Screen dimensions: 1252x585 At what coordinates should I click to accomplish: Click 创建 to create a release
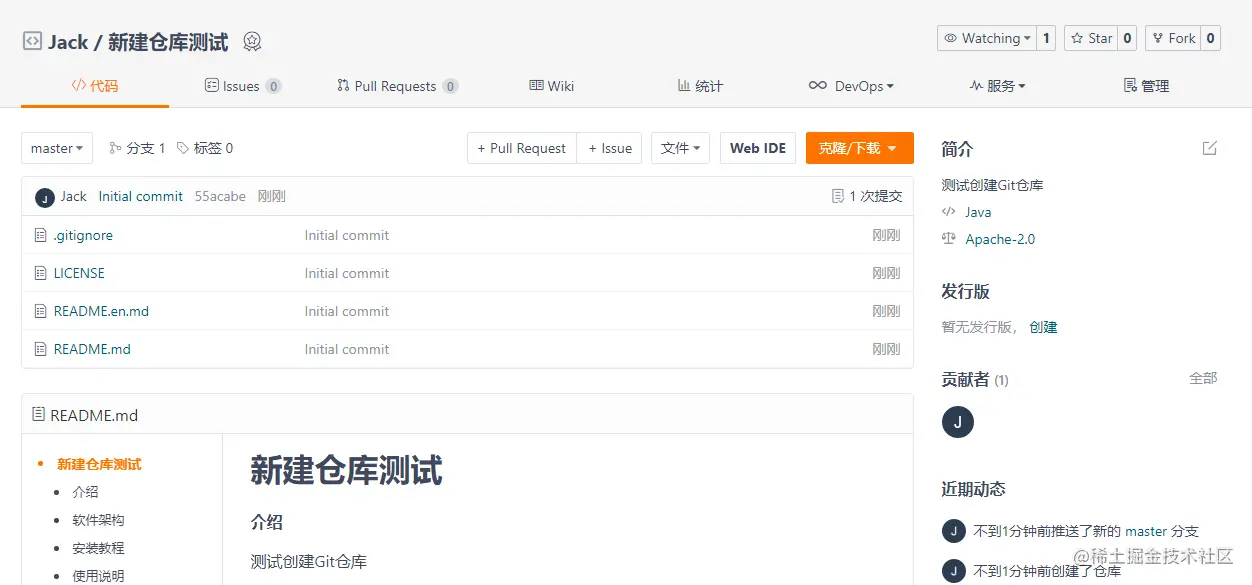point(1043,327)
